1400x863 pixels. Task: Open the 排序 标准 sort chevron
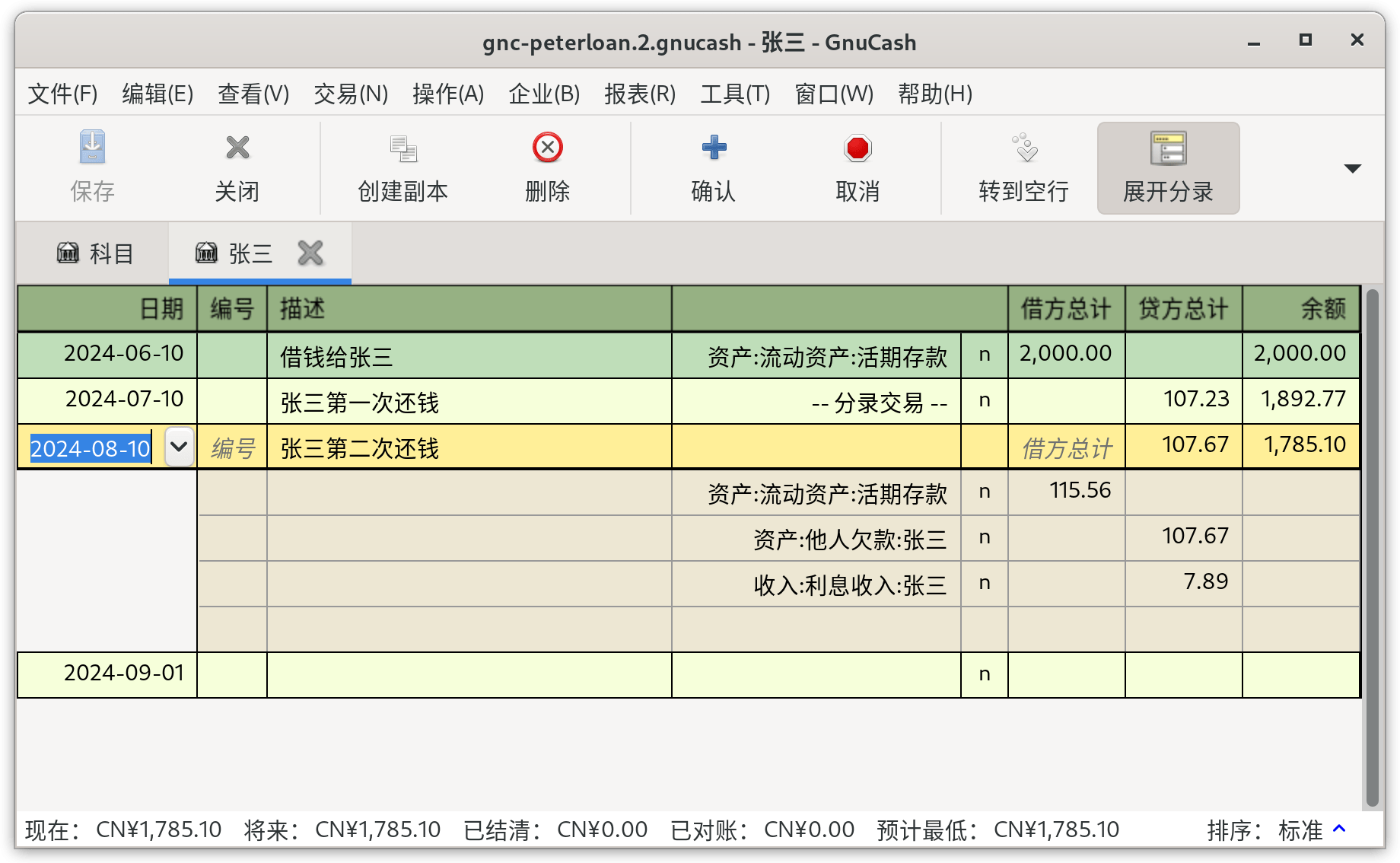pos(1340,829)
